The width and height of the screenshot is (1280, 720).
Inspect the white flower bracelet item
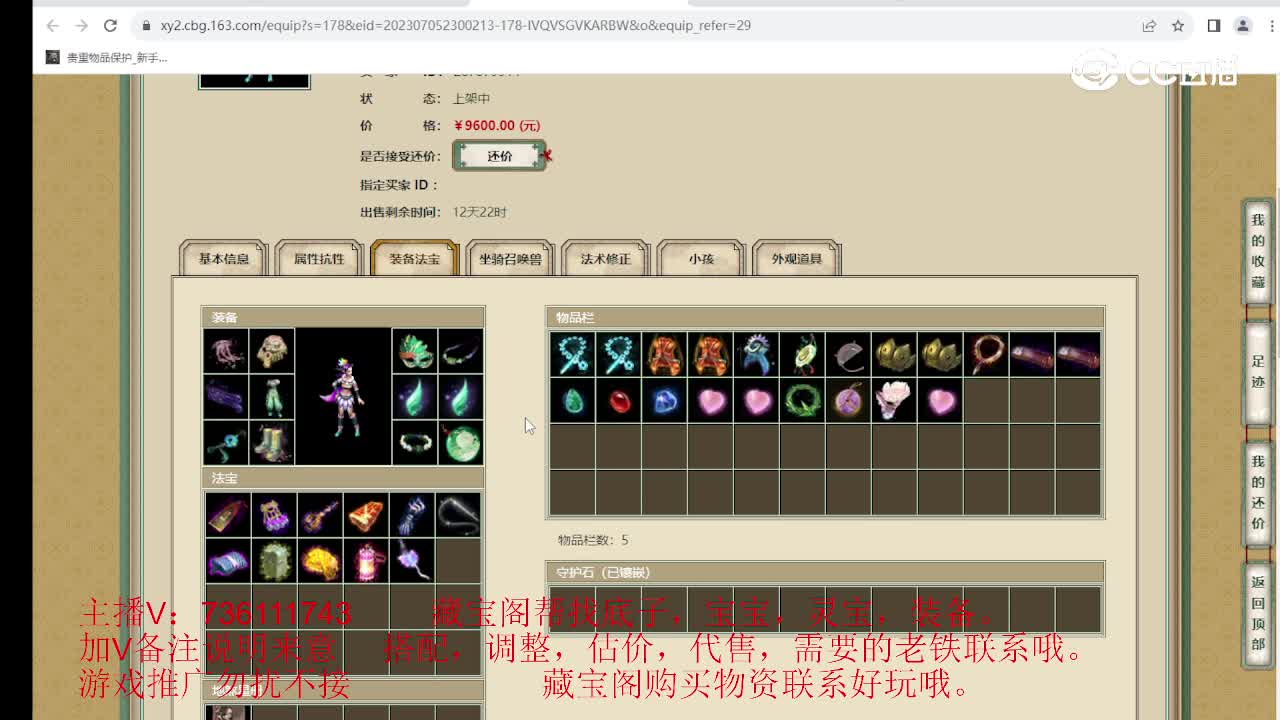coord(414,443)
